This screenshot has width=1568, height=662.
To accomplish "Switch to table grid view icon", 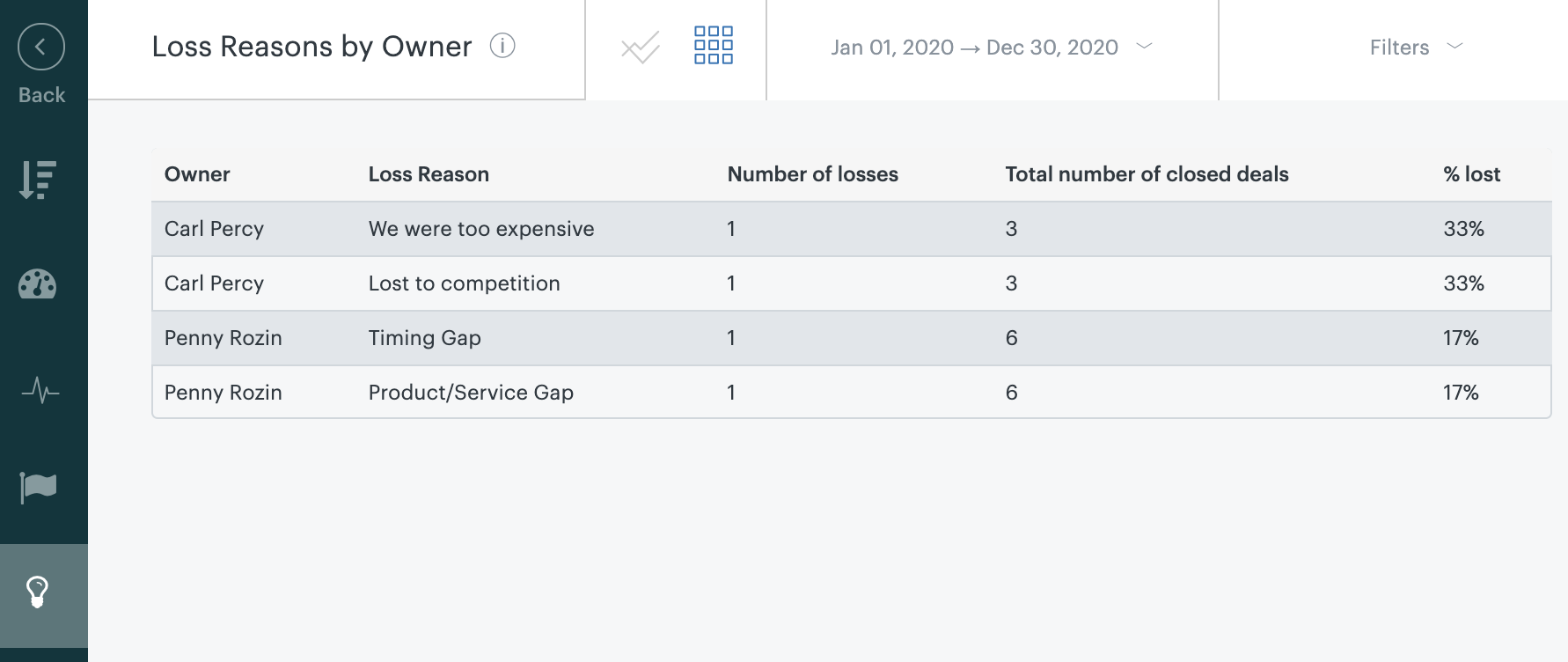I will click(713, 46).
